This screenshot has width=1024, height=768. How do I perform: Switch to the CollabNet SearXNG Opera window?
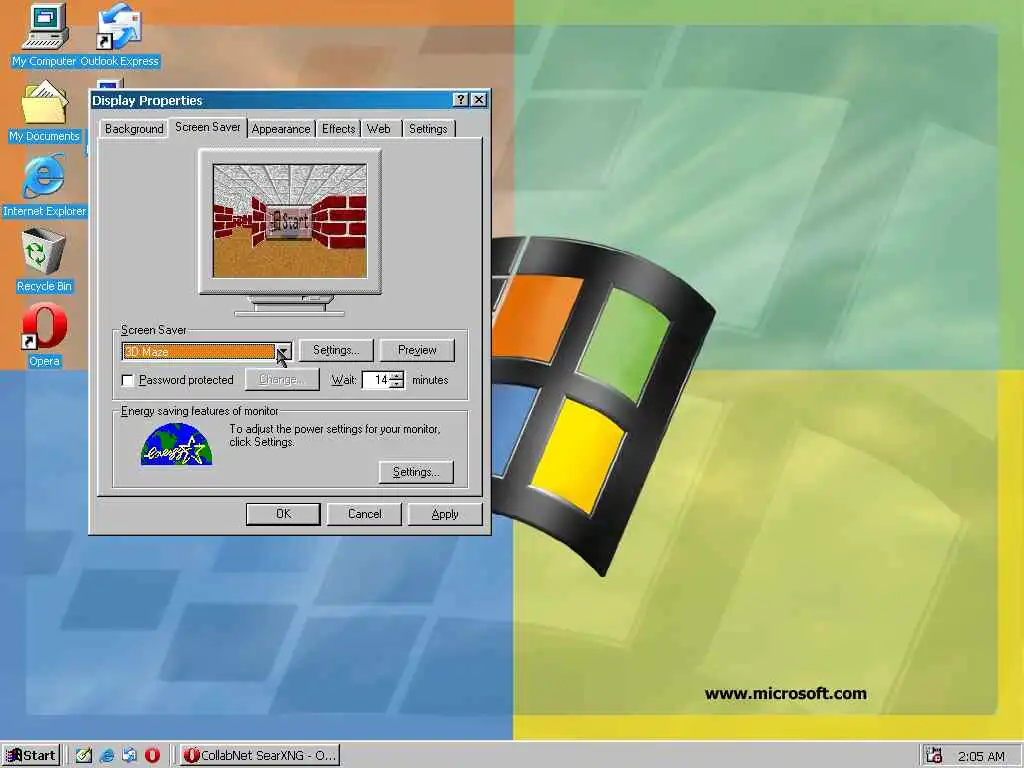click(259, 756)
